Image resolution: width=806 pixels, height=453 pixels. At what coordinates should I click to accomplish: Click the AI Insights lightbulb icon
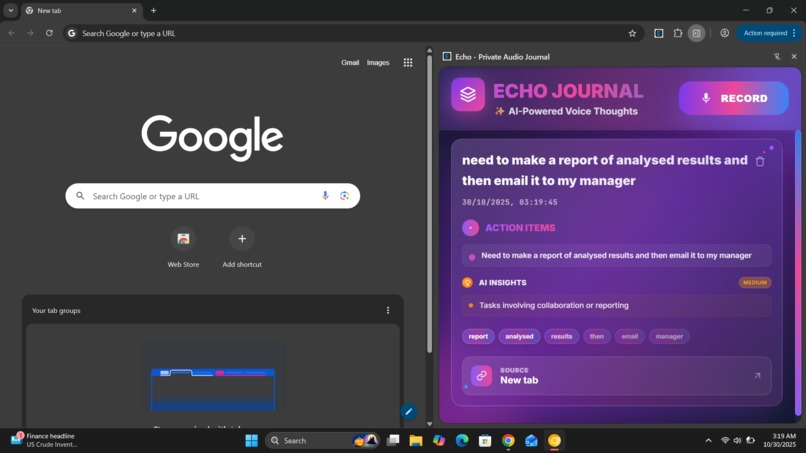pyautogui.click(x=467, y=282)
